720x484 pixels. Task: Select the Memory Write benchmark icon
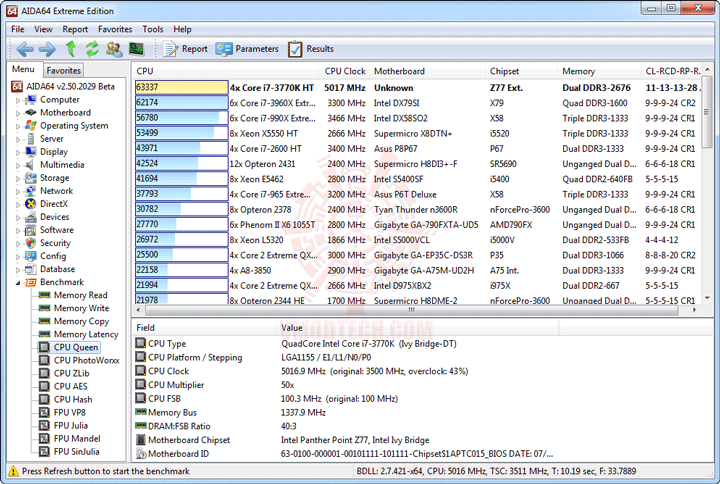click(45, 308)
